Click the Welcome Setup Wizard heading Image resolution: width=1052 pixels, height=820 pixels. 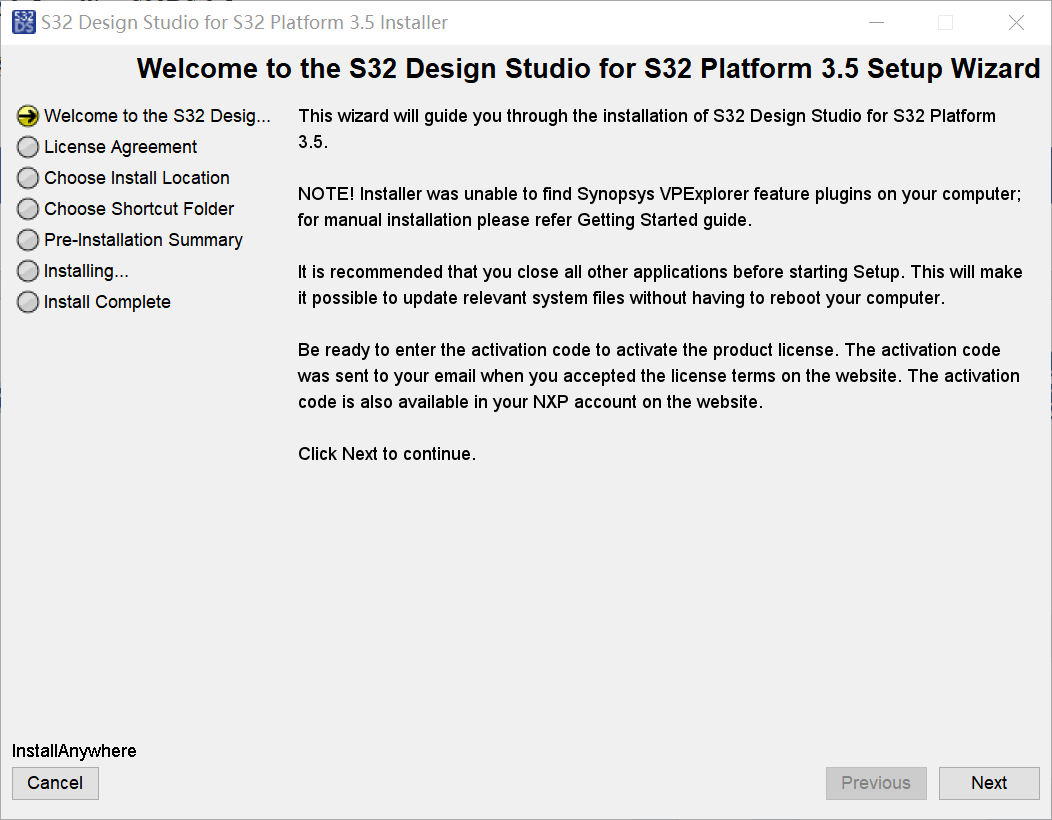[588, 68]
